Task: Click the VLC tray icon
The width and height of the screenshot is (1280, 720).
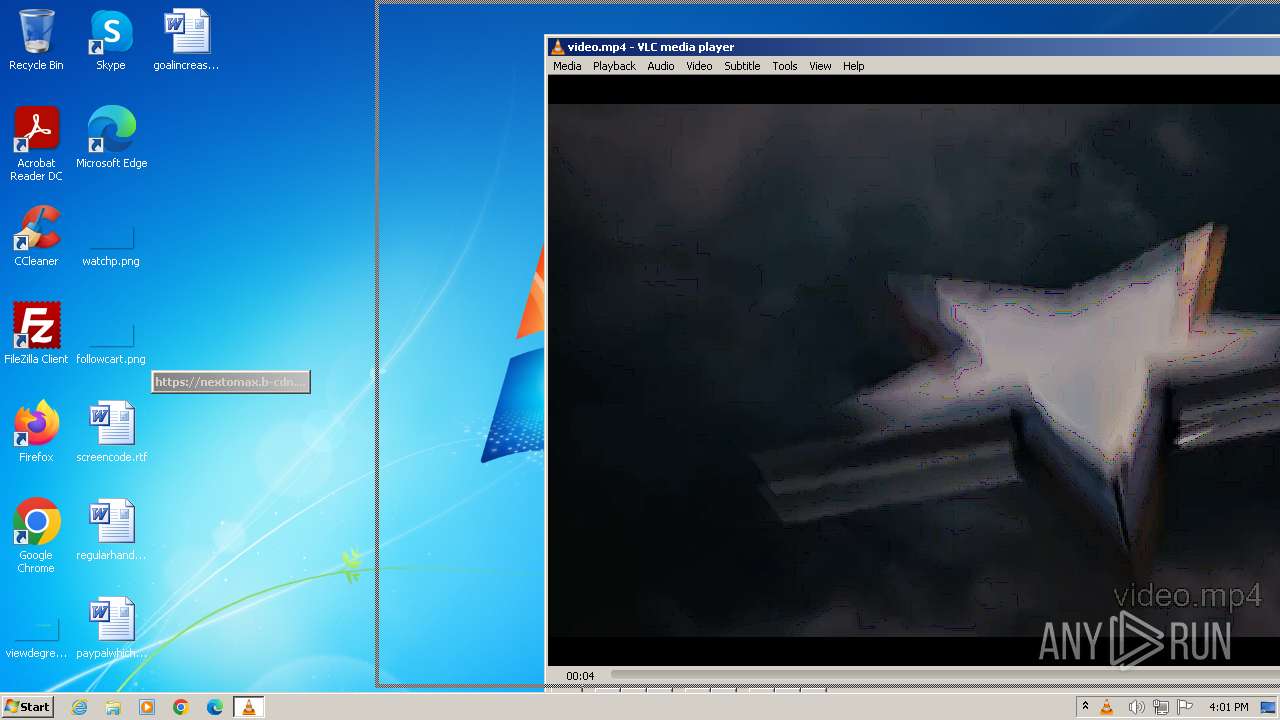Action: 1107,707
